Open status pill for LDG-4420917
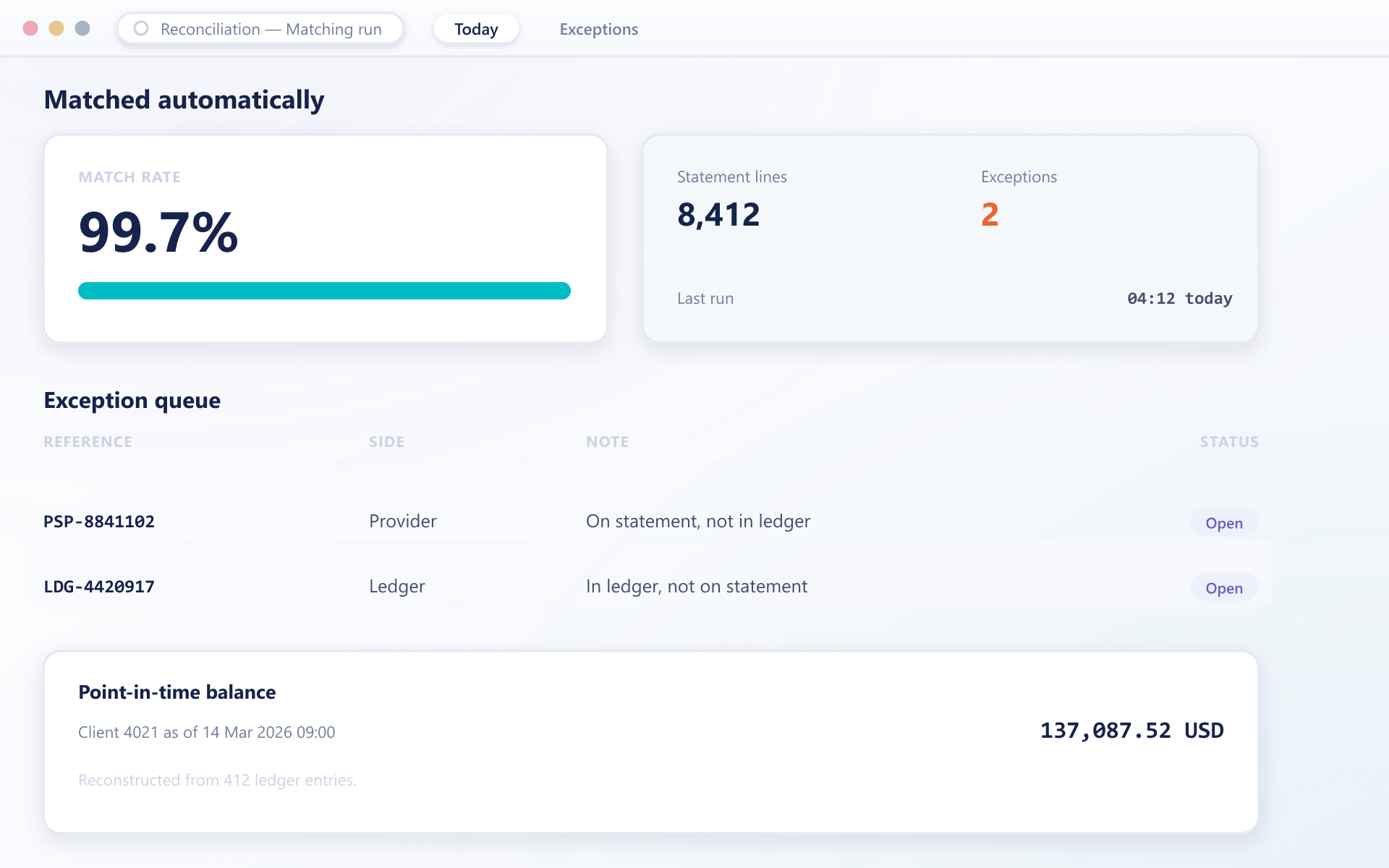 tap(1224, 588)
